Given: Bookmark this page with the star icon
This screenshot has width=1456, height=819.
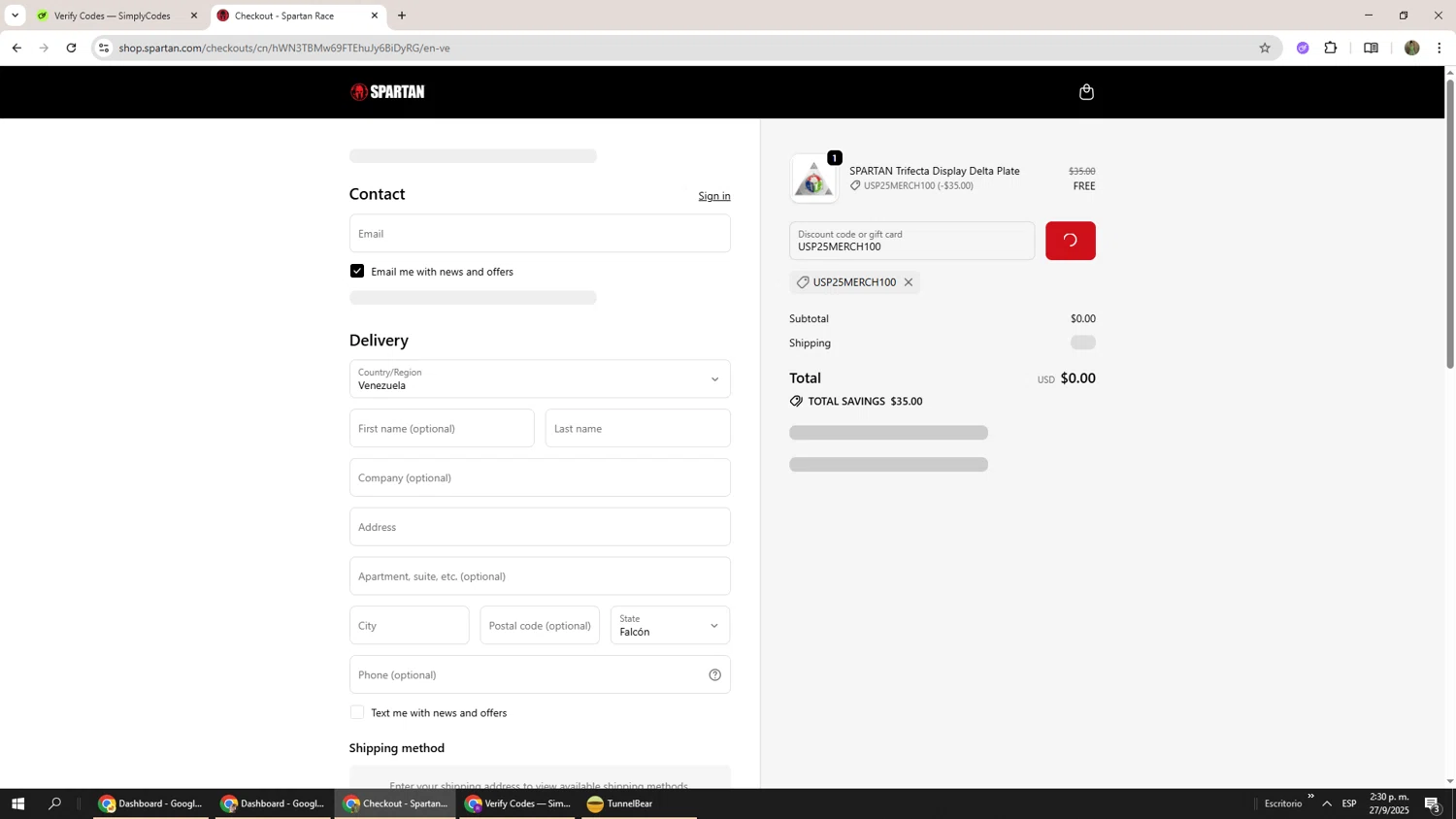Looking at the screenshot, I should click(x=1264, y=48).
